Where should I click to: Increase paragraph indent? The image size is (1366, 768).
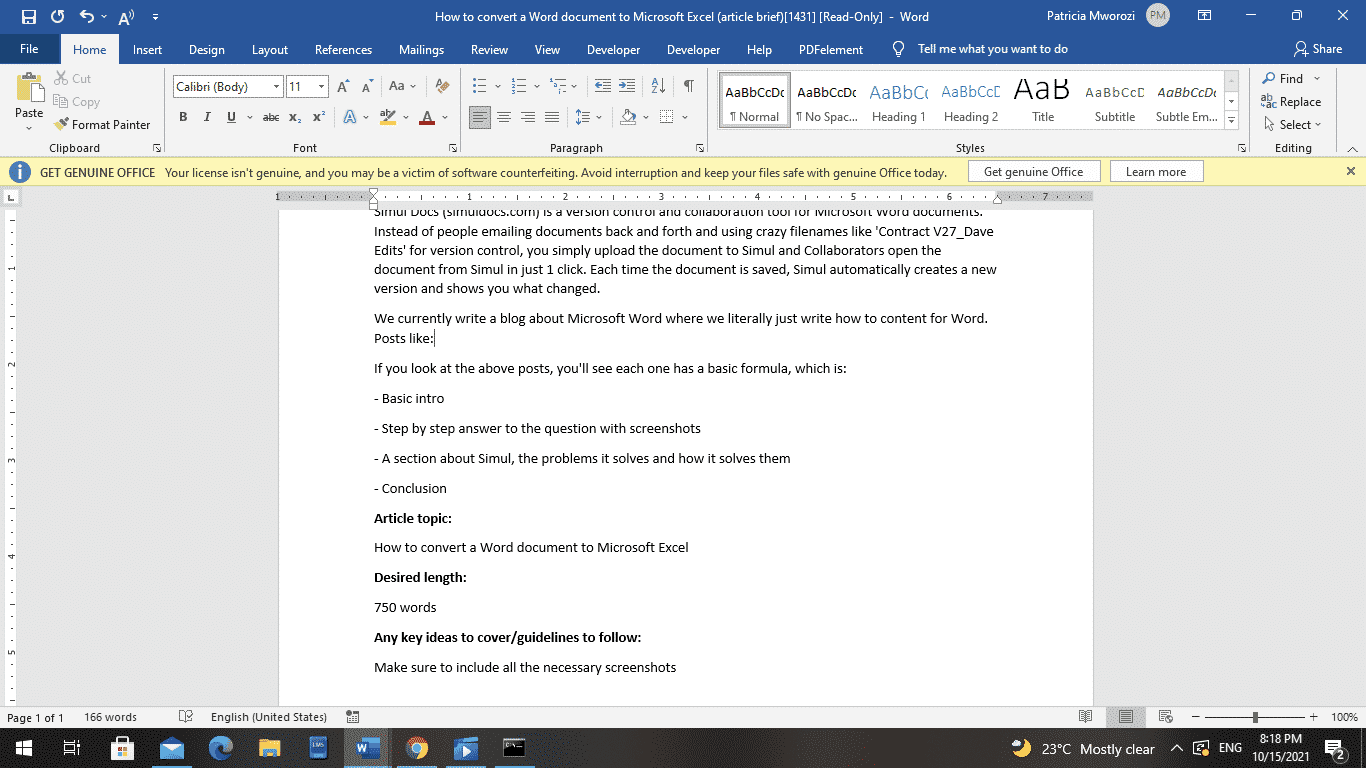[629, 87]
